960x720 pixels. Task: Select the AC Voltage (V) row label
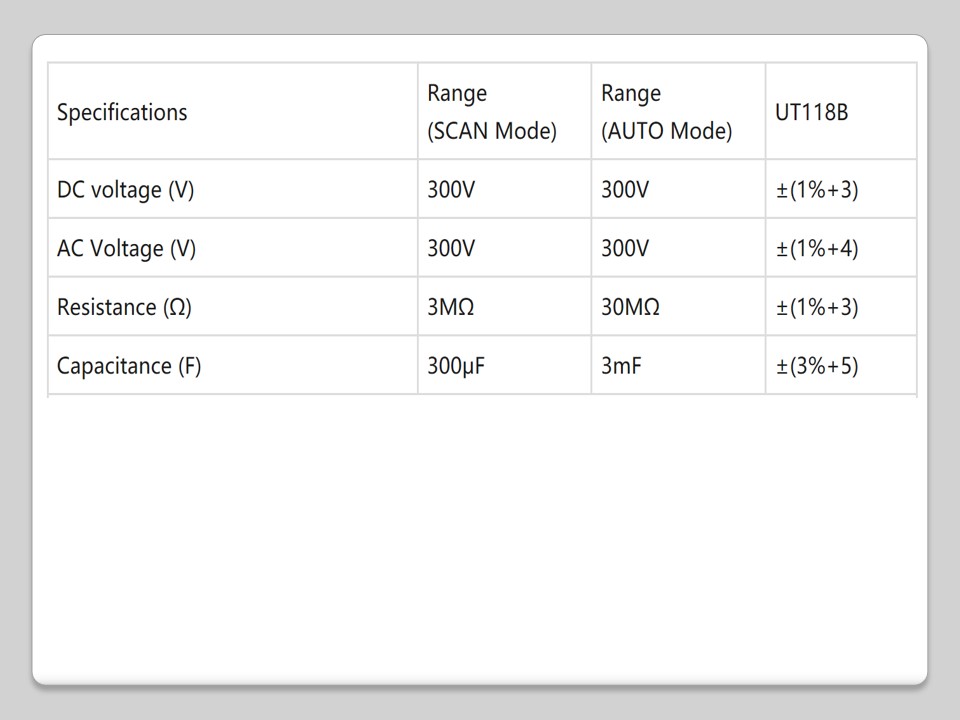tap(126, 248)
